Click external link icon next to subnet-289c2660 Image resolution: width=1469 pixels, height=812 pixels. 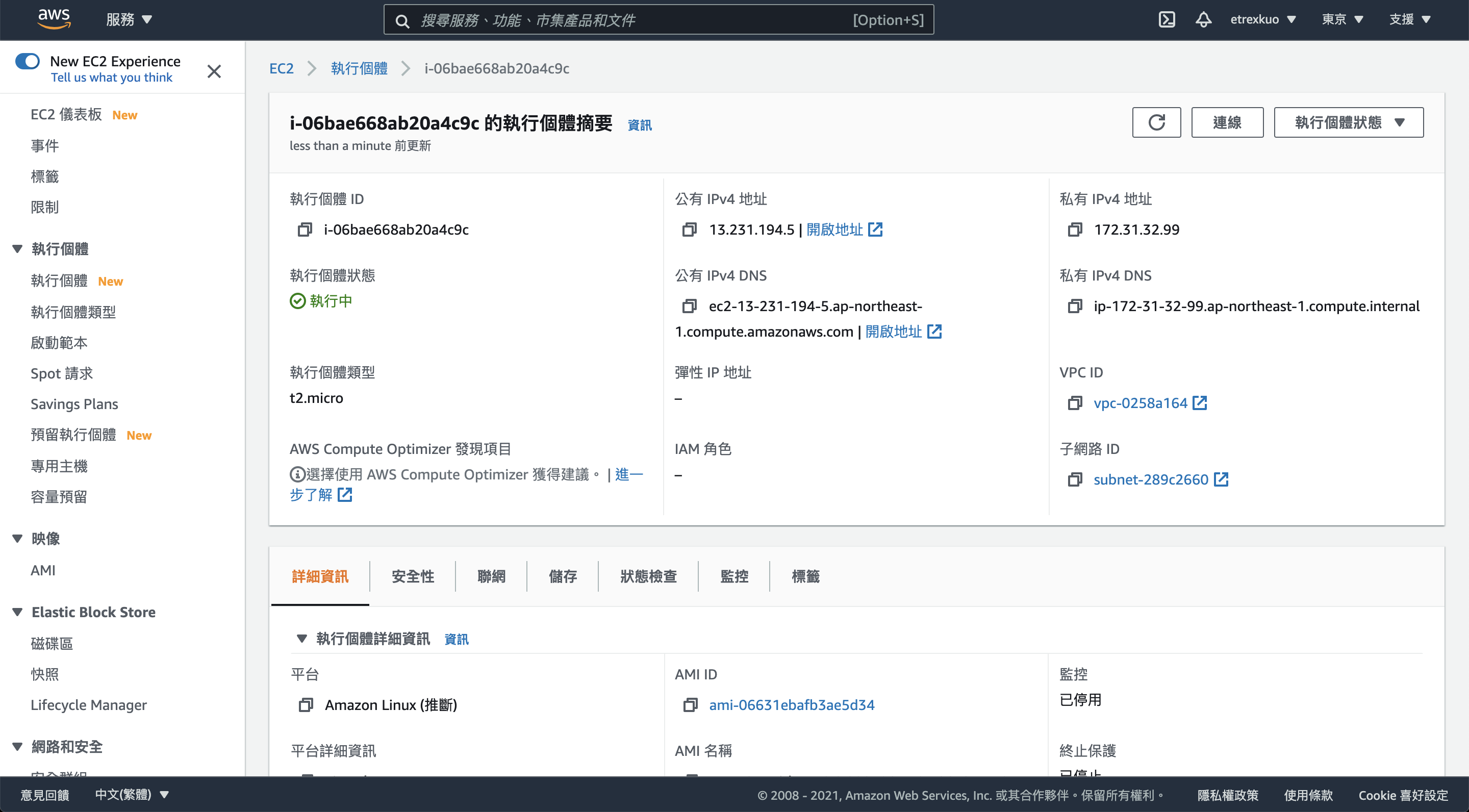(x=1221, y=479)
